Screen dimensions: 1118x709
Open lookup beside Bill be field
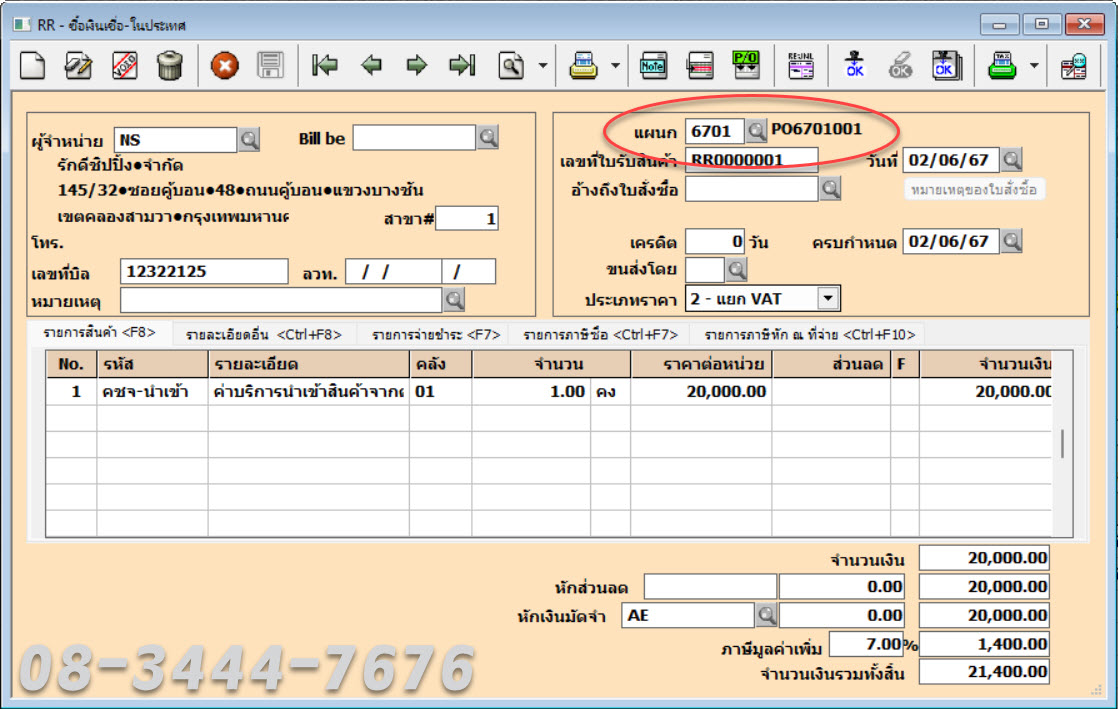click(x=488, y=137)
